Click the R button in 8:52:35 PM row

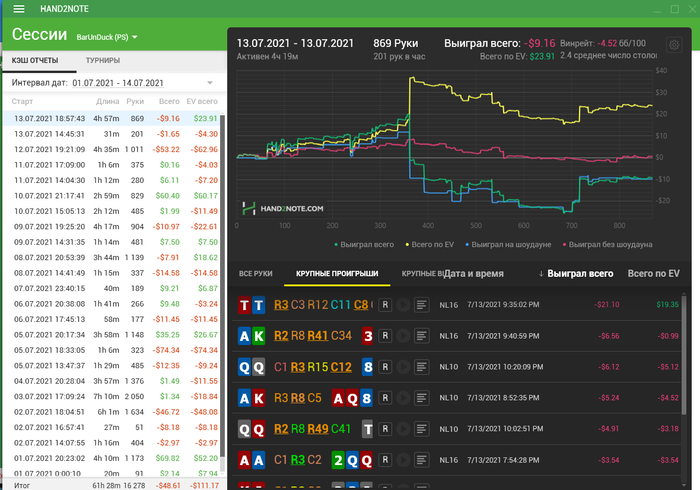coord(385,398)
